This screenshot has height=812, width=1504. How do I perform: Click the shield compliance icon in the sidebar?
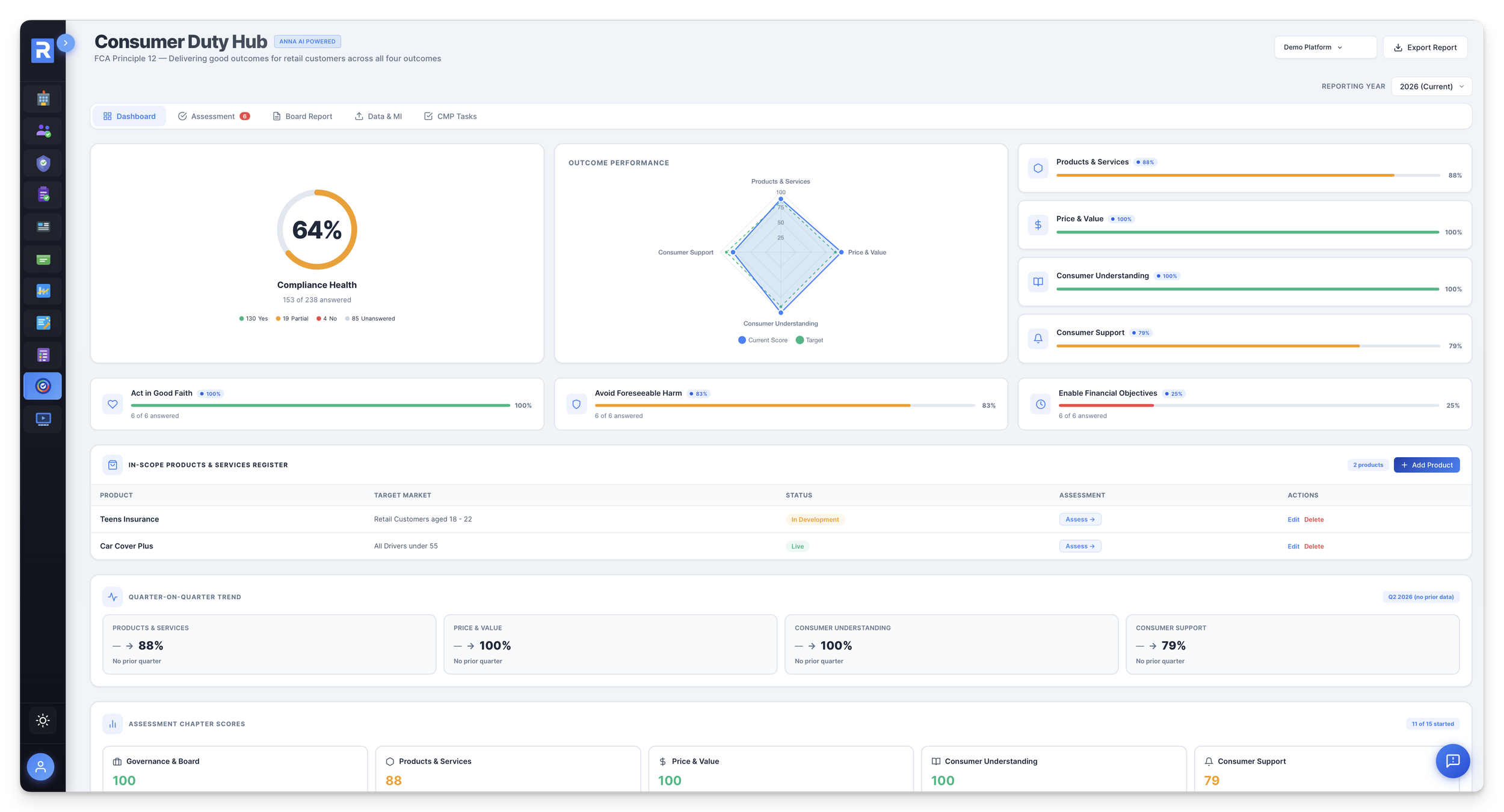42,163
